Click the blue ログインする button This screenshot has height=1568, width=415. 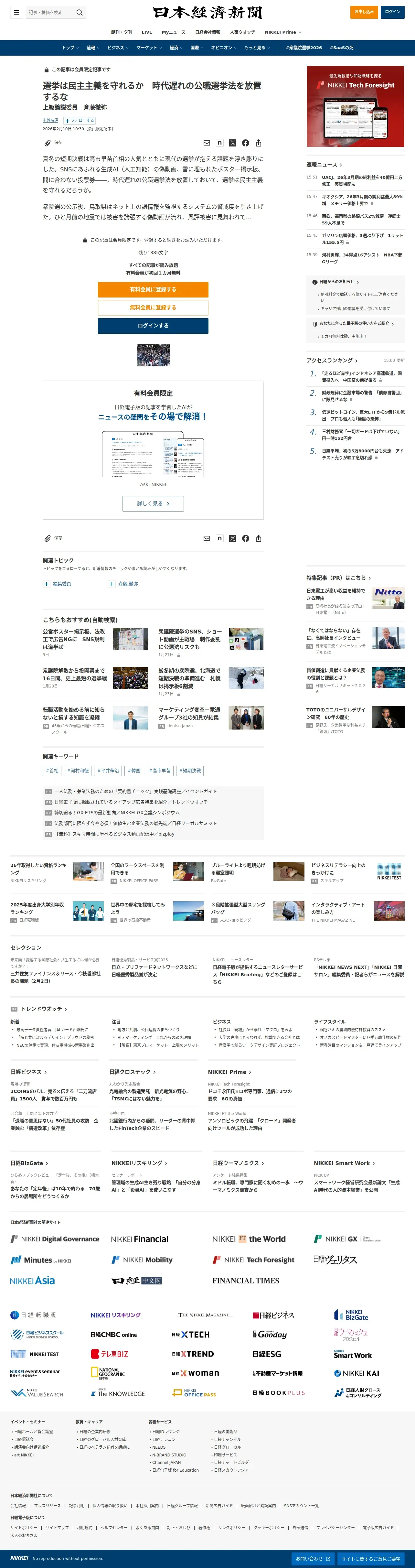coord(153,326)
